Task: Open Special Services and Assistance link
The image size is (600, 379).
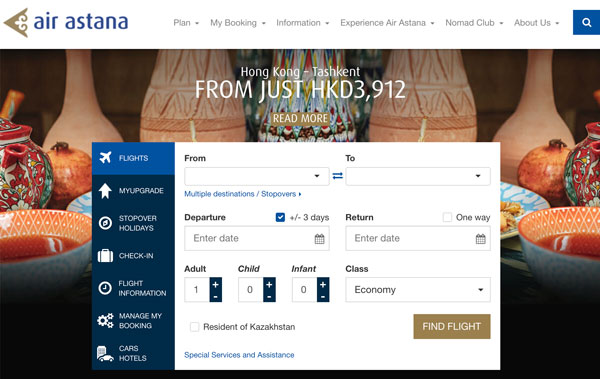Action: pyautogui.click(x=239, y=355)
